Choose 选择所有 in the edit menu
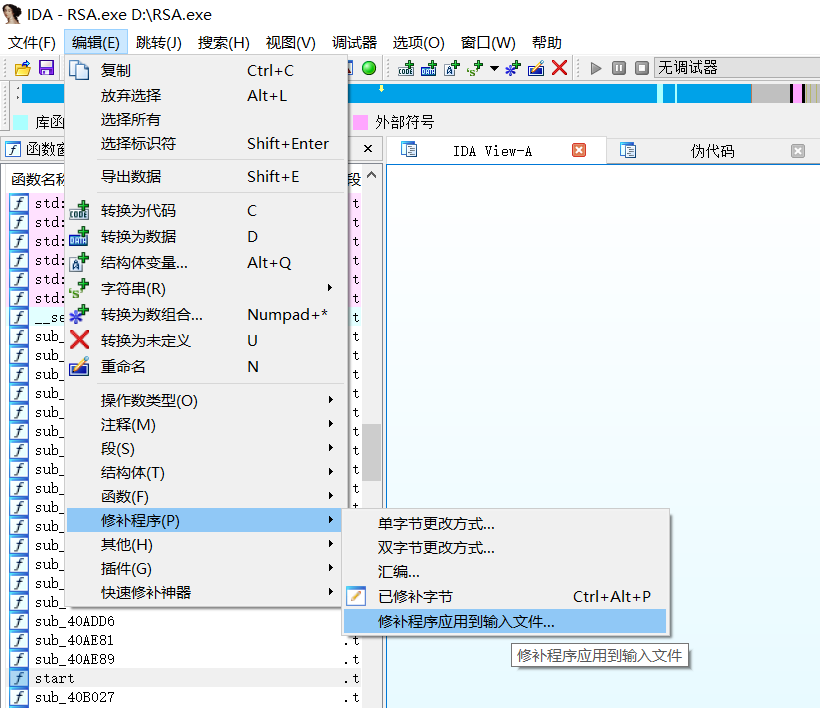 pos(205,119)
